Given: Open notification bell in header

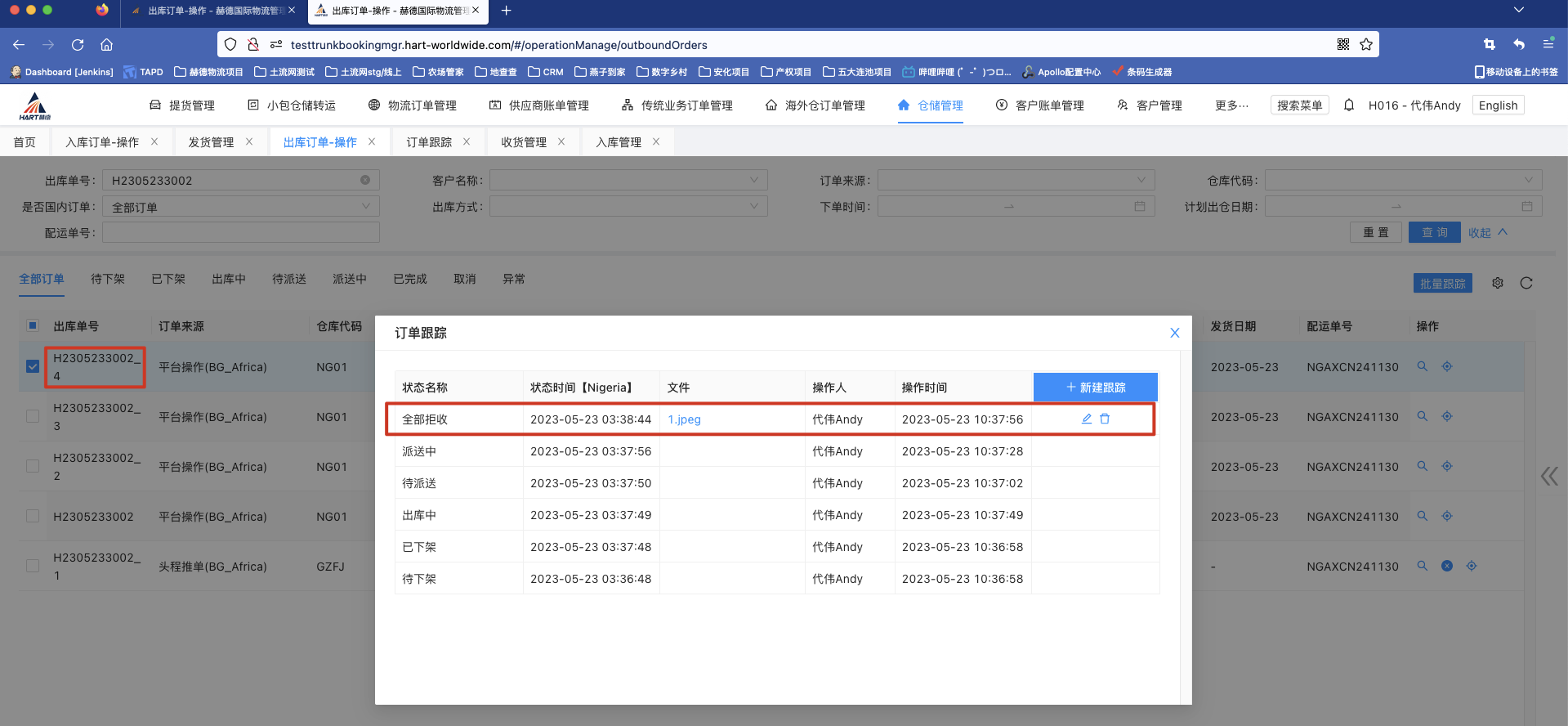Looking at the screenshot, I should [1349, 105].
